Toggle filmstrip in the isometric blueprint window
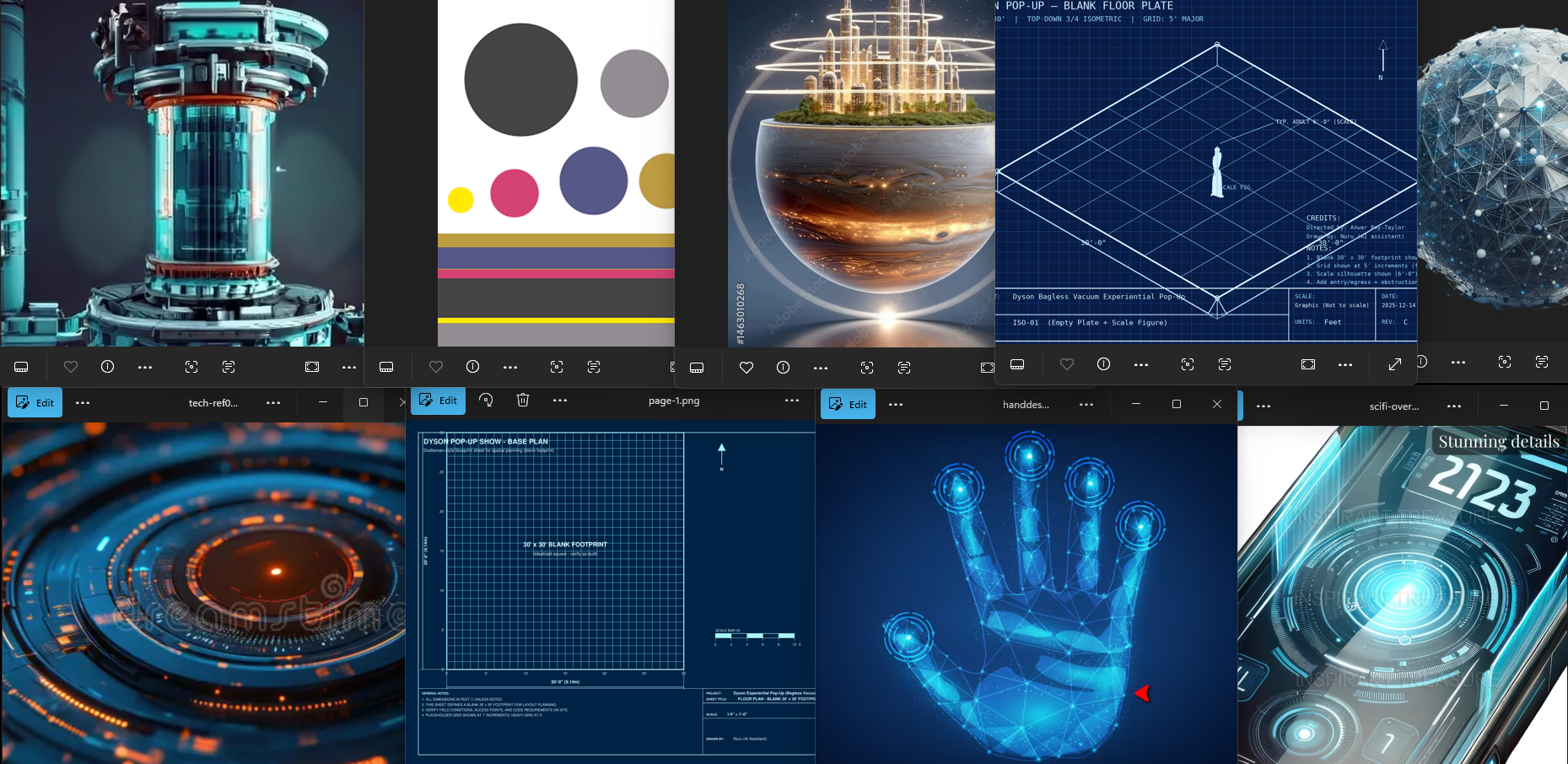Screen dimensions: 1568x764 click(x=1017, y=364)
